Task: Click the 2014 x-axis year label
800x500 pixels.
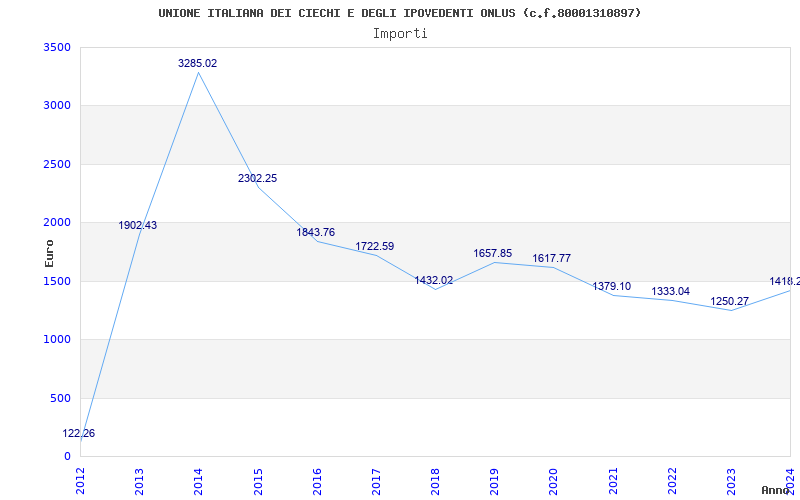Action: (x=198, y=481)
